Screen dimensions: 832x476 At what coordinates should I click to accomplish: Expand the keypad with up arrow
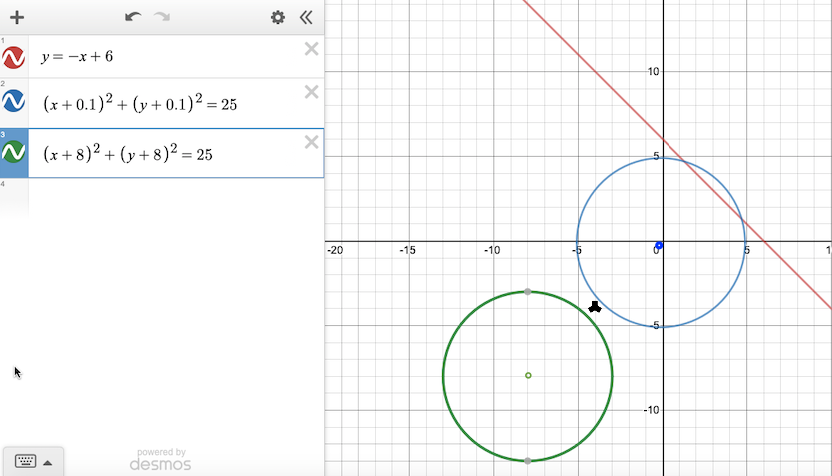[x=47, y=462]
